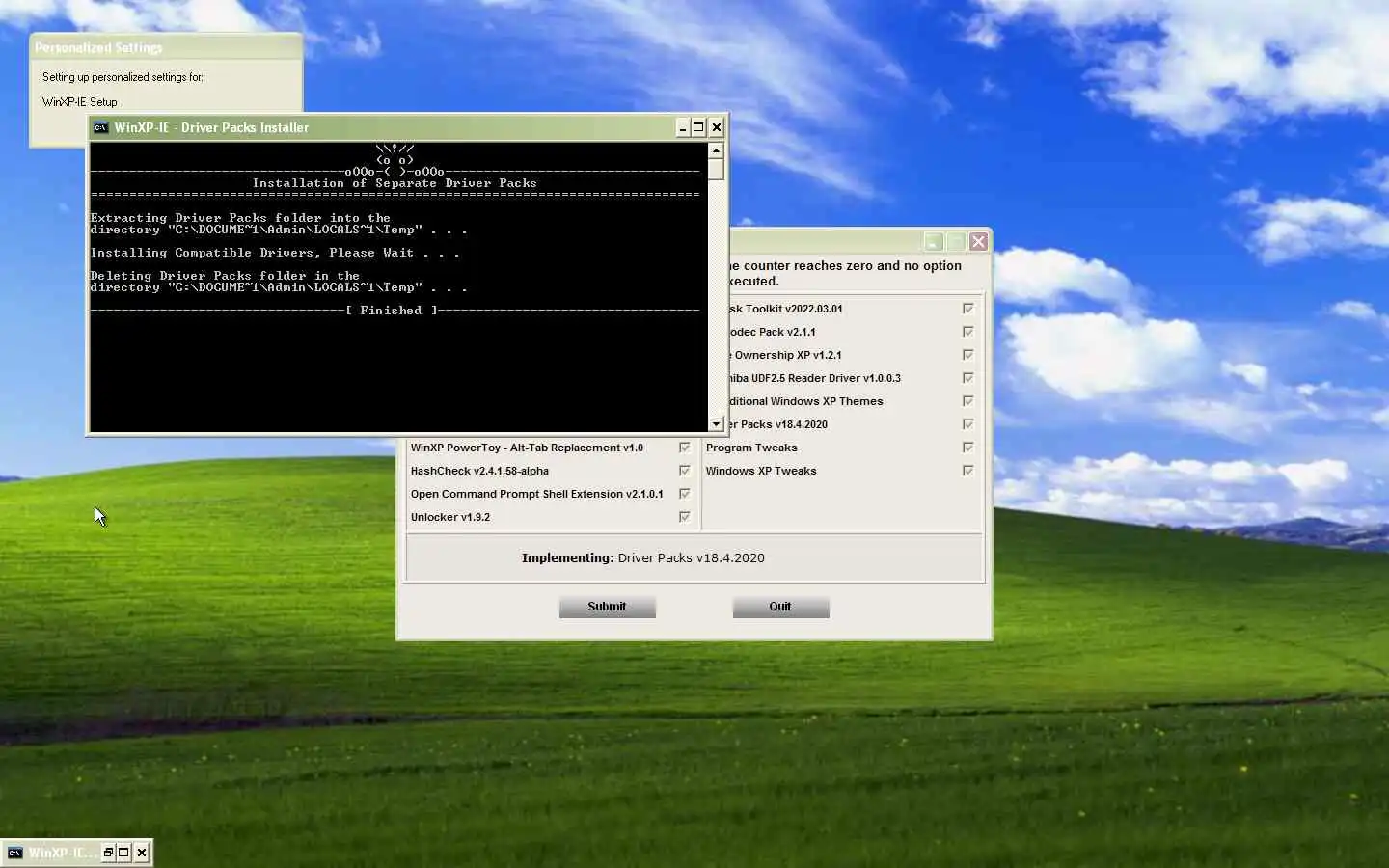This screenshot has height=868, width=1389.
Task: Maximize the minimized WinXP-IE window at bottom-left
Action: (x=124, y=853)
